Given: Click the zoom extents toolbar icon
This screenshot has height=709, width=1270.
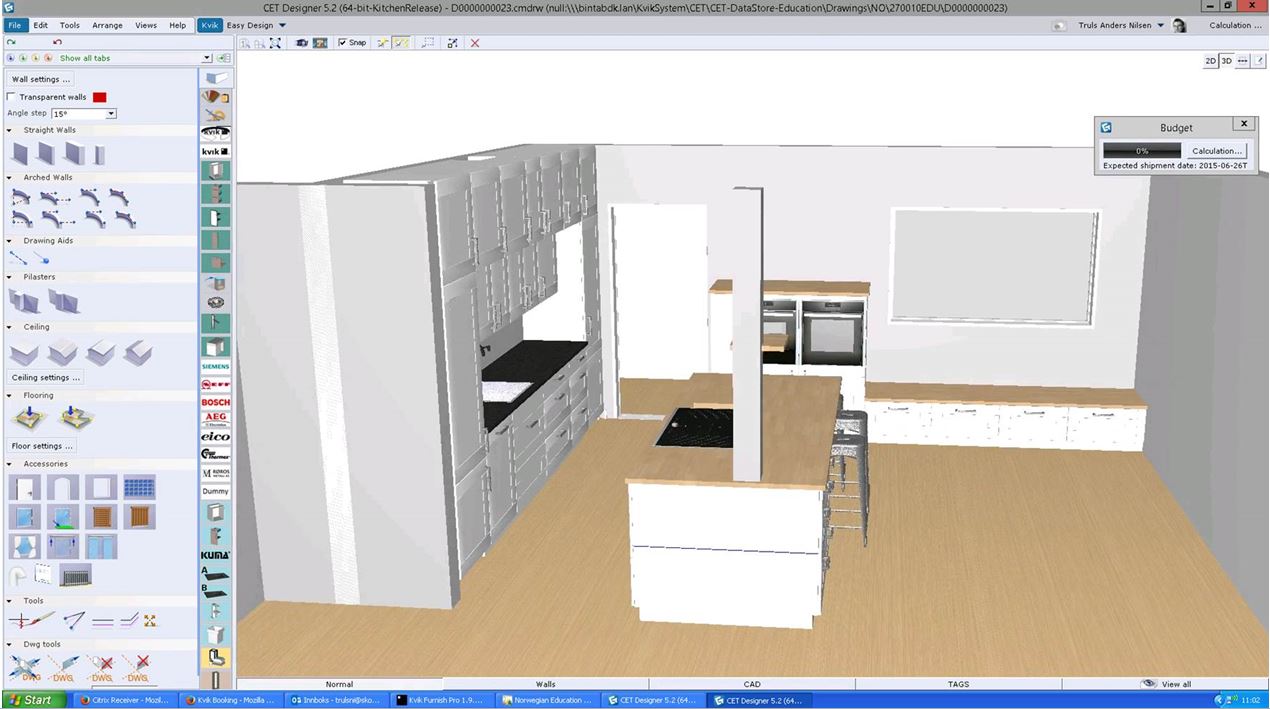Looking at the screenshot, I should pyautogui.click(x=275, y=43).
